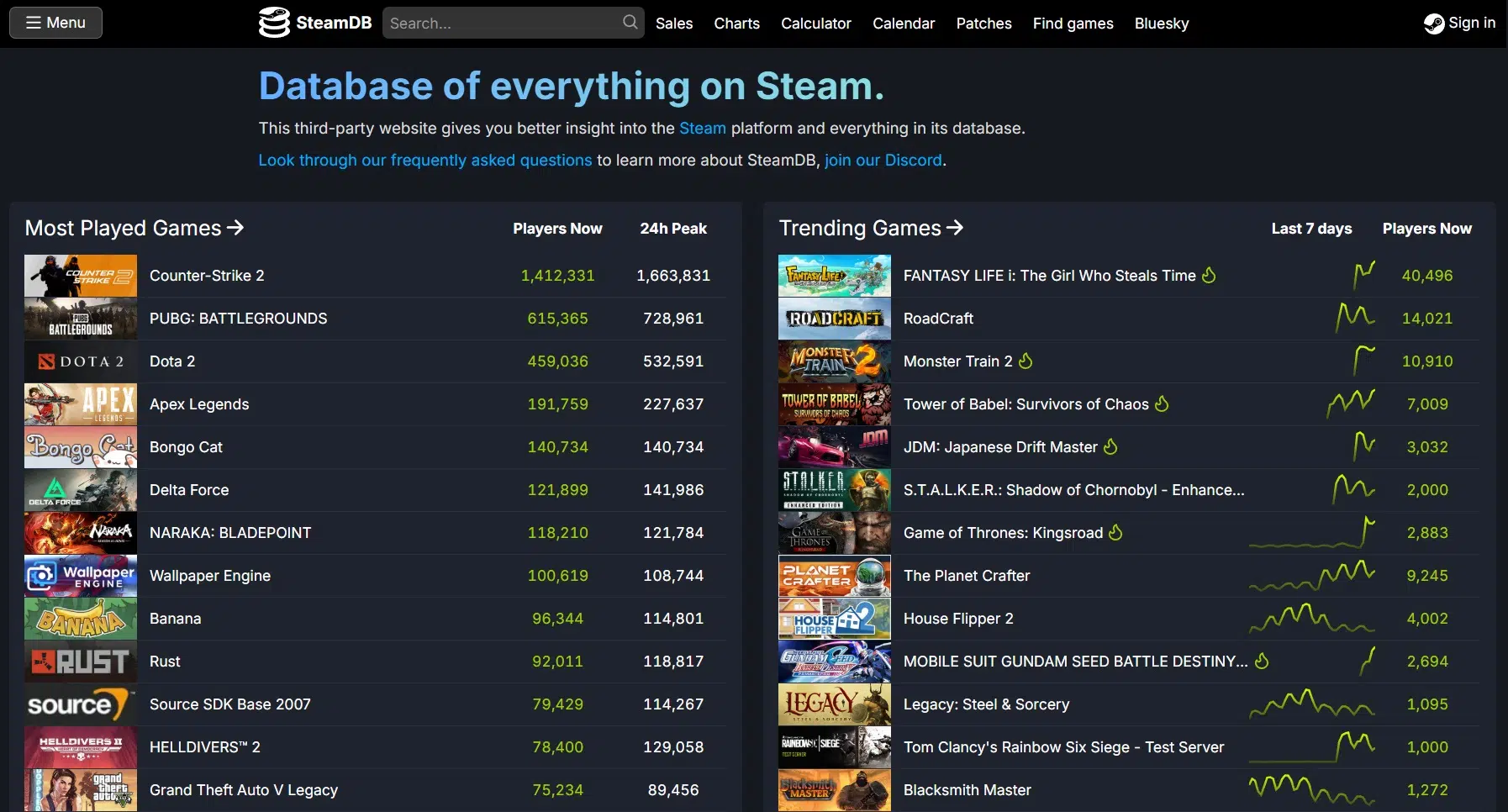This screenshot has width=1508, height=812.
Task: Open the Counter-Strike 2 game title
Action: pos(207,276)
